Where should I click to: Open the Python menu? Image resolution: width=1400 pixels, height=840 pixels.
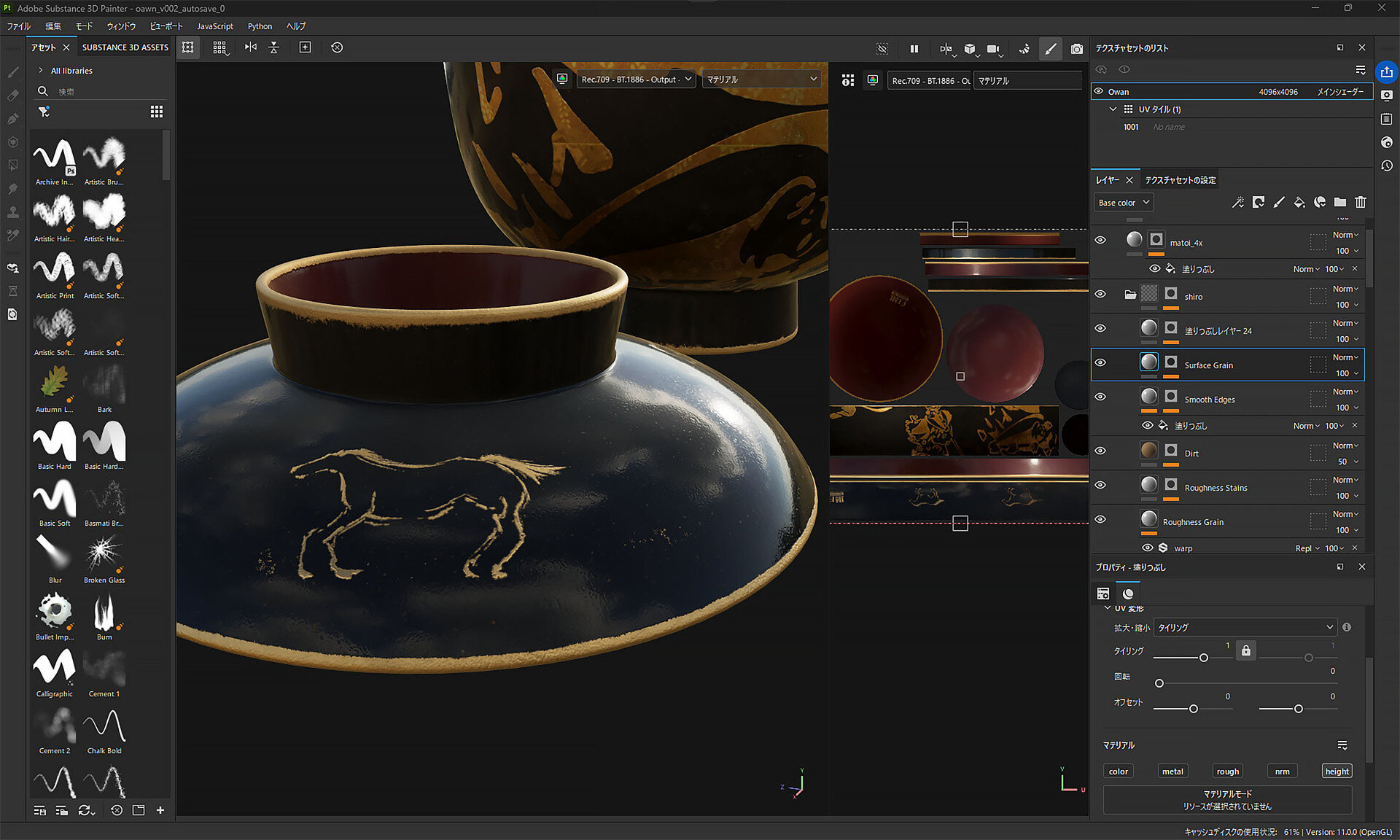click(260, 26)
